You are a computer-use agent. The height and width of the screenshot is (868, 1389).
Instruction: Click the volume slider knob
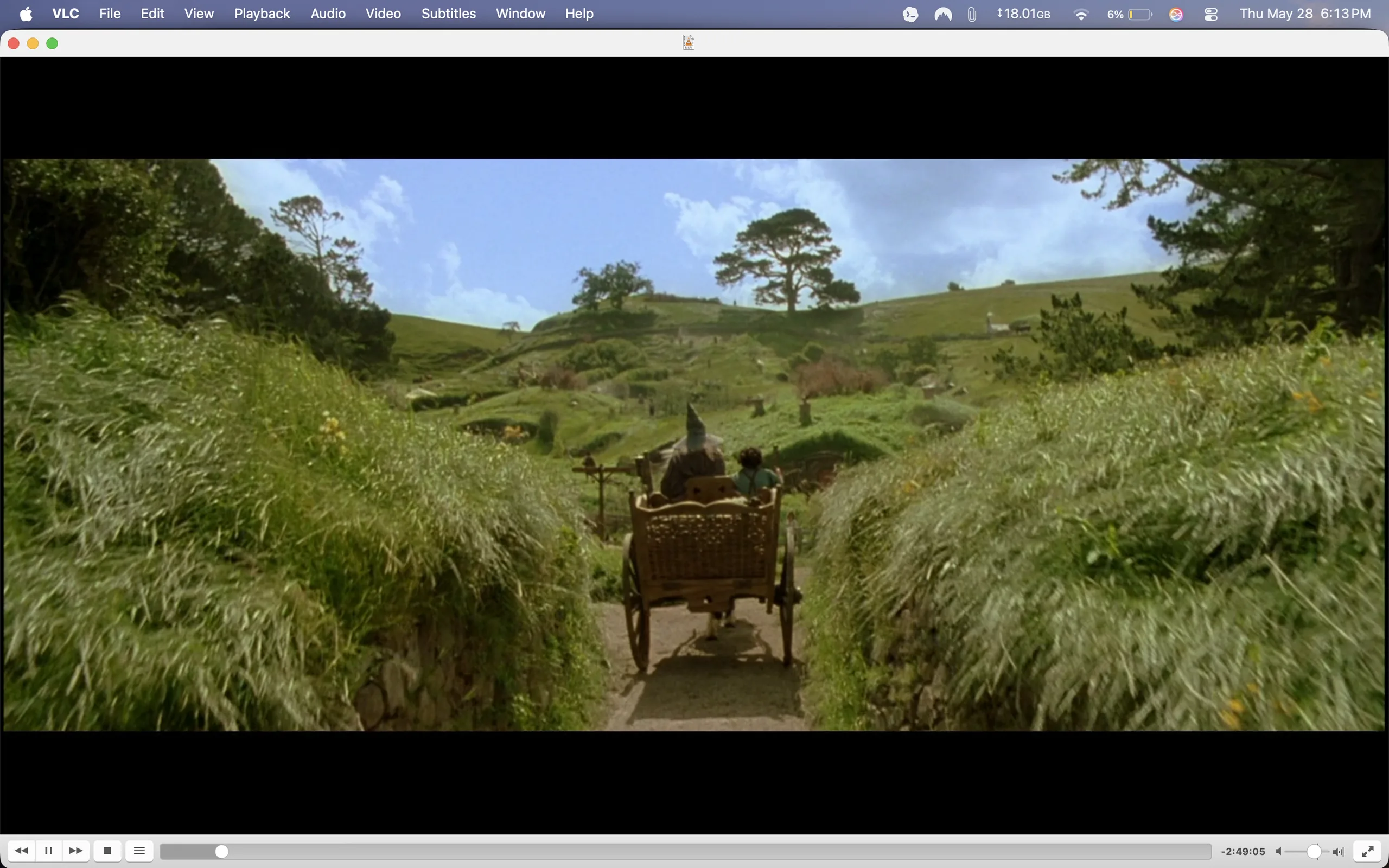(x=1314, y=851)
